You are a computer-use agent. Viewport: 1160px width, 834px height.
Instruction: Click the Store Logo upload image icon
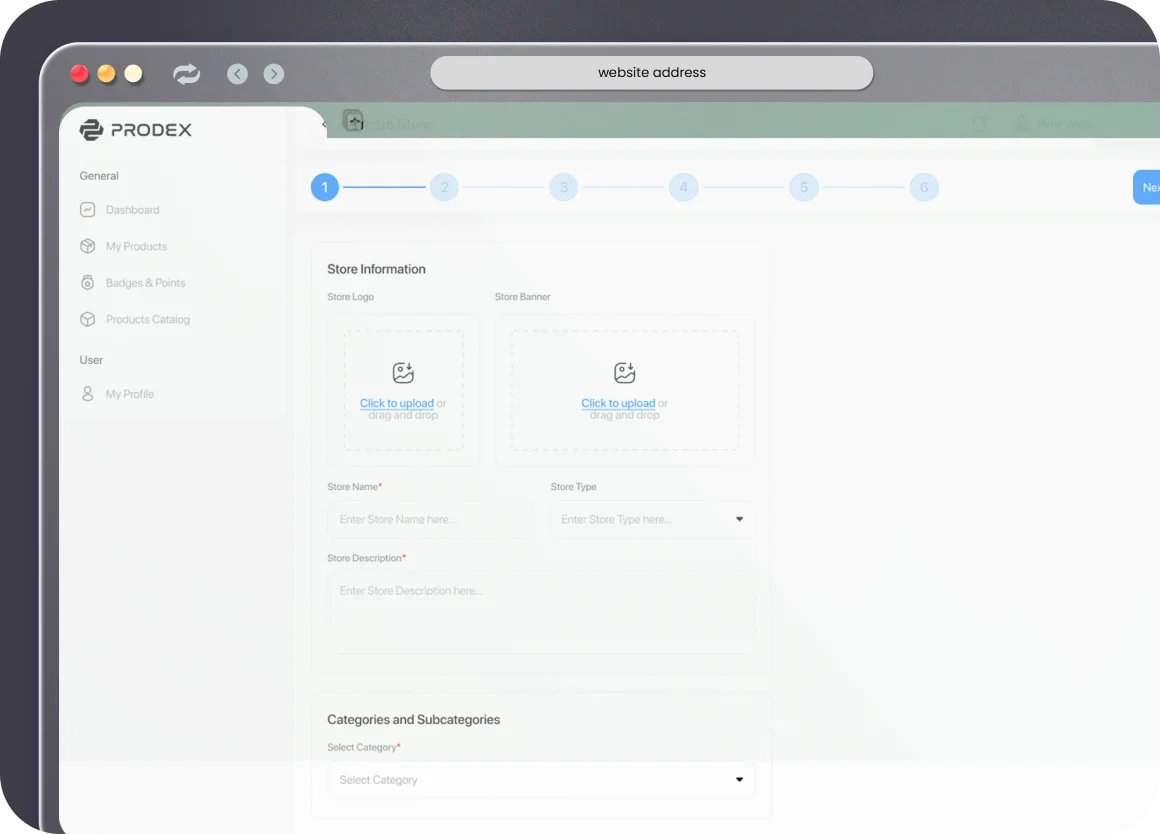pyautogui.click(x=403, y=373)
